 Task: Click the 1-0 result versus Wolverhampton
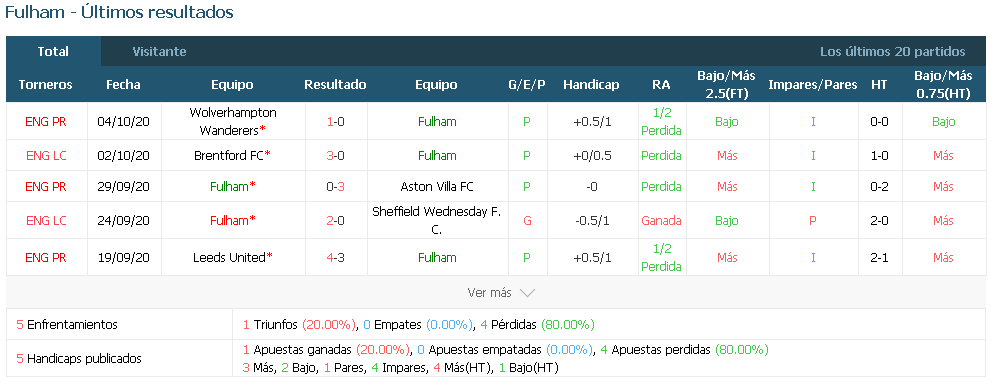[x=335, y=121]
